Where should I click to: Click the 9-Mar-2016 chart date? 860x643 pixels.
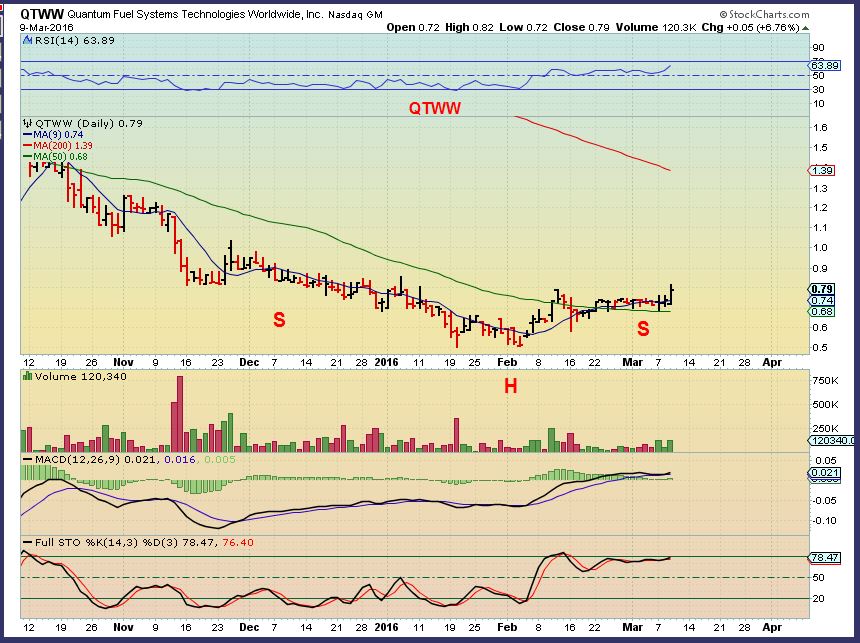pos(47,27)
